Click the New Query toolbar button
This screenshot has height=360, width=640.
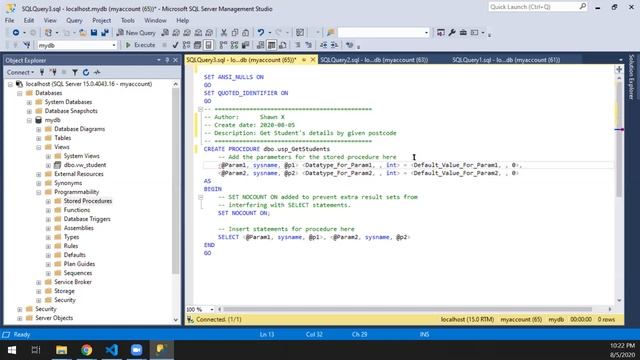[x=136, y=33]
